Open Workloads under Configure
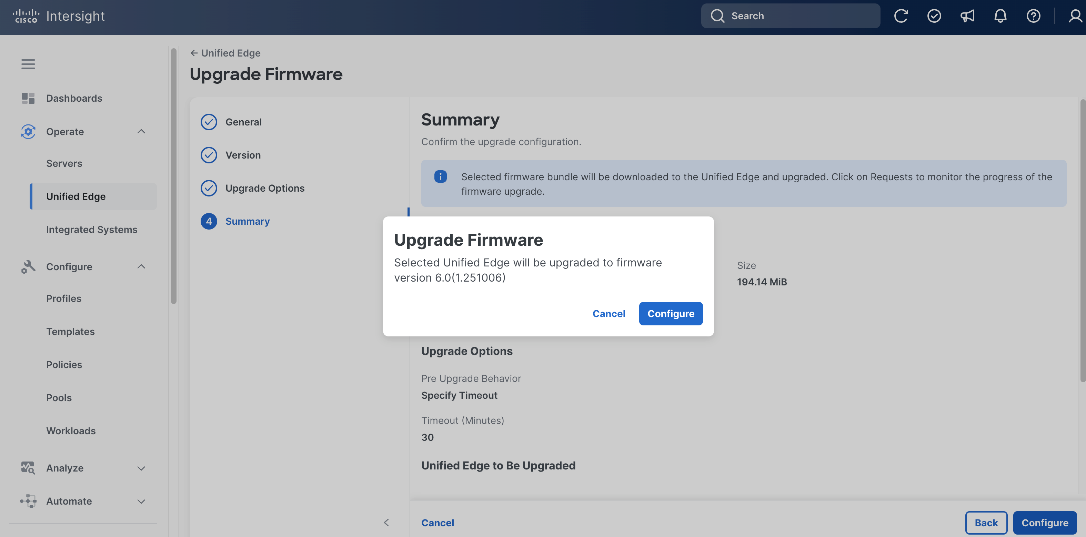 pos(71,431)
